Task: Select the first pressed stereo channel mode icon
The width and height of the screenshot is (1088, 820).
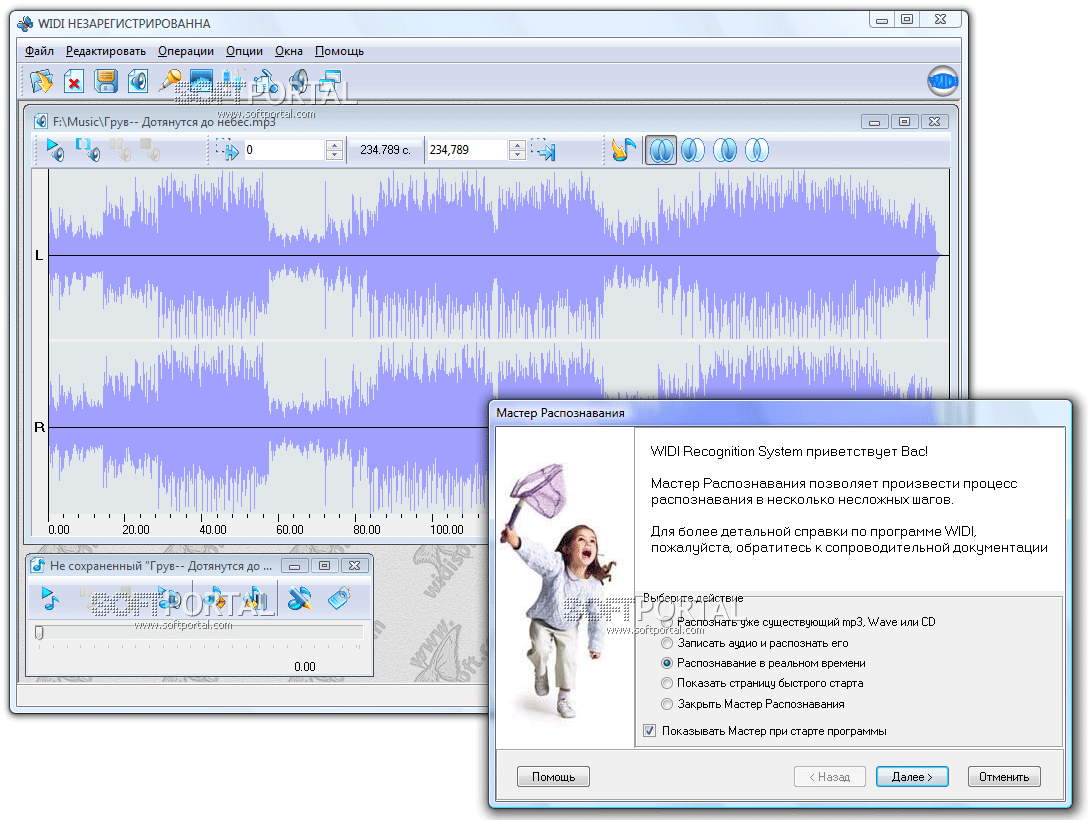Action: tap(661, 150)
